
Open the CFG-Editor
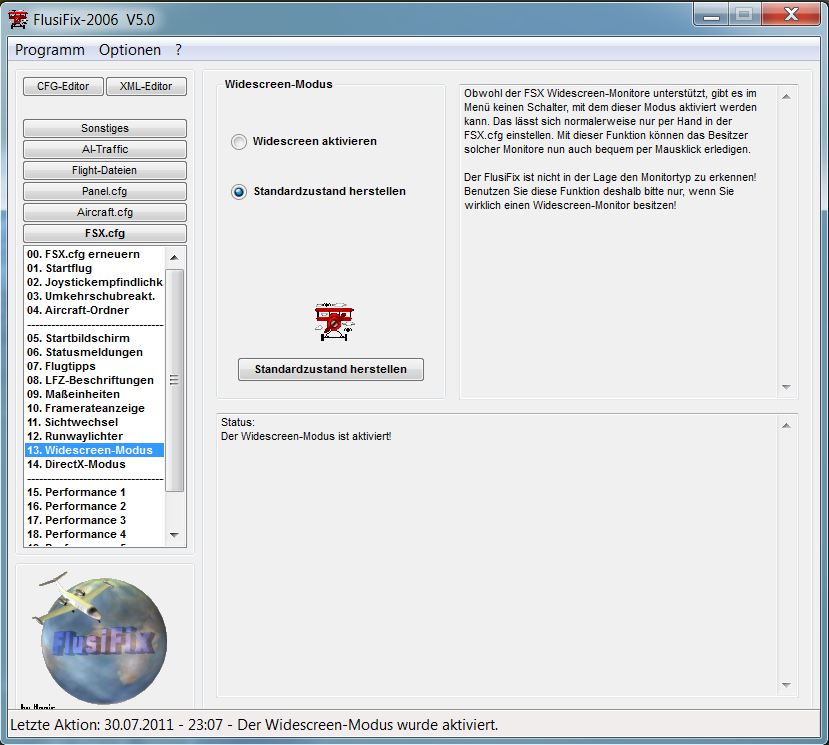[63, 86]
